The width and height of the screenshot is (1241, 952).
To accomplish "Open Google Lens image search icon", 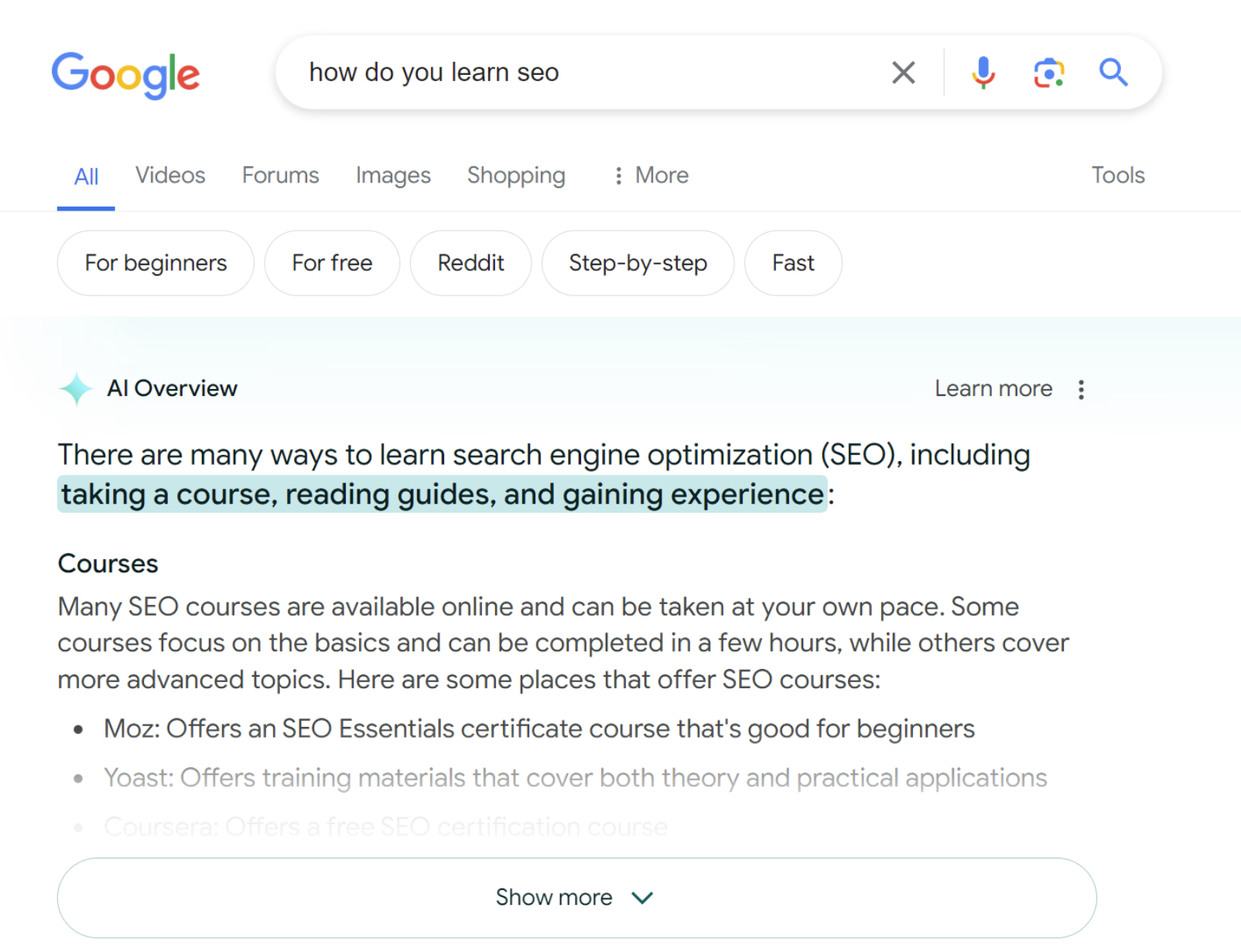I will [x=1049, y=73].
